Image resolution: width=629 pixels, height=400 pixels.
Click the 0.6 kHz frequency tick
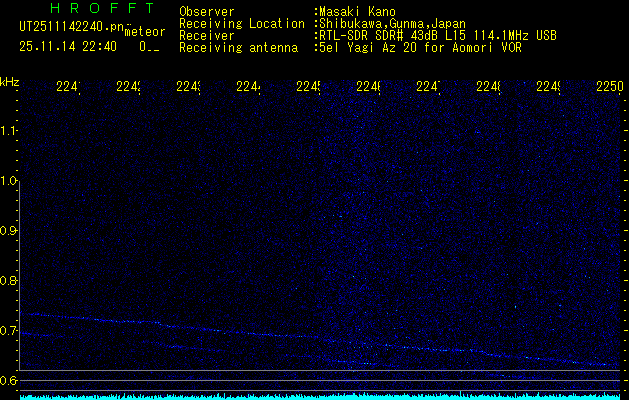[9, 381]
